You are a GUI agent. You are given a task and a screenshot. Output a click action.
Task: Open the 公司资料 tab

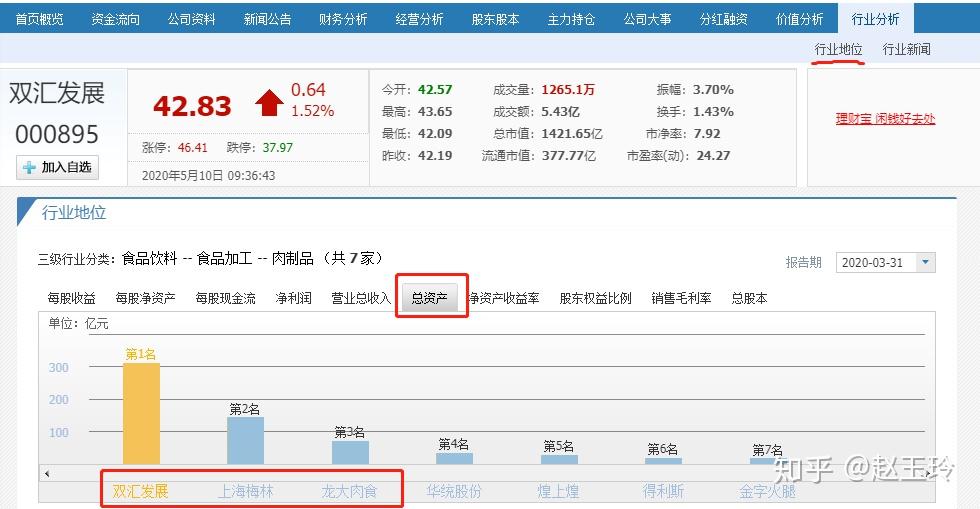191,19
